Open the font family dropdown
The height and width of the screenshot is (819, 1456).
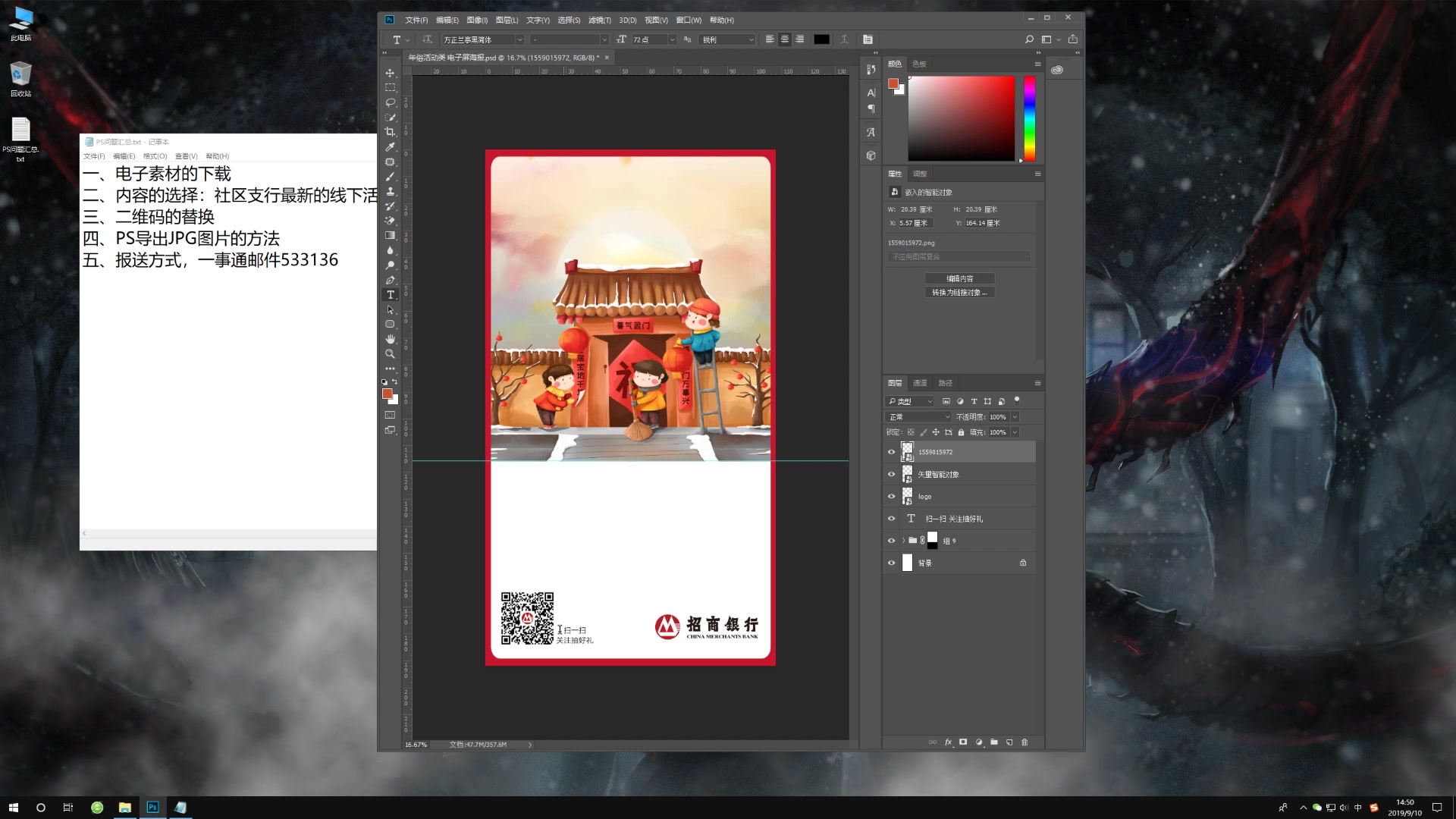point(519,39)
